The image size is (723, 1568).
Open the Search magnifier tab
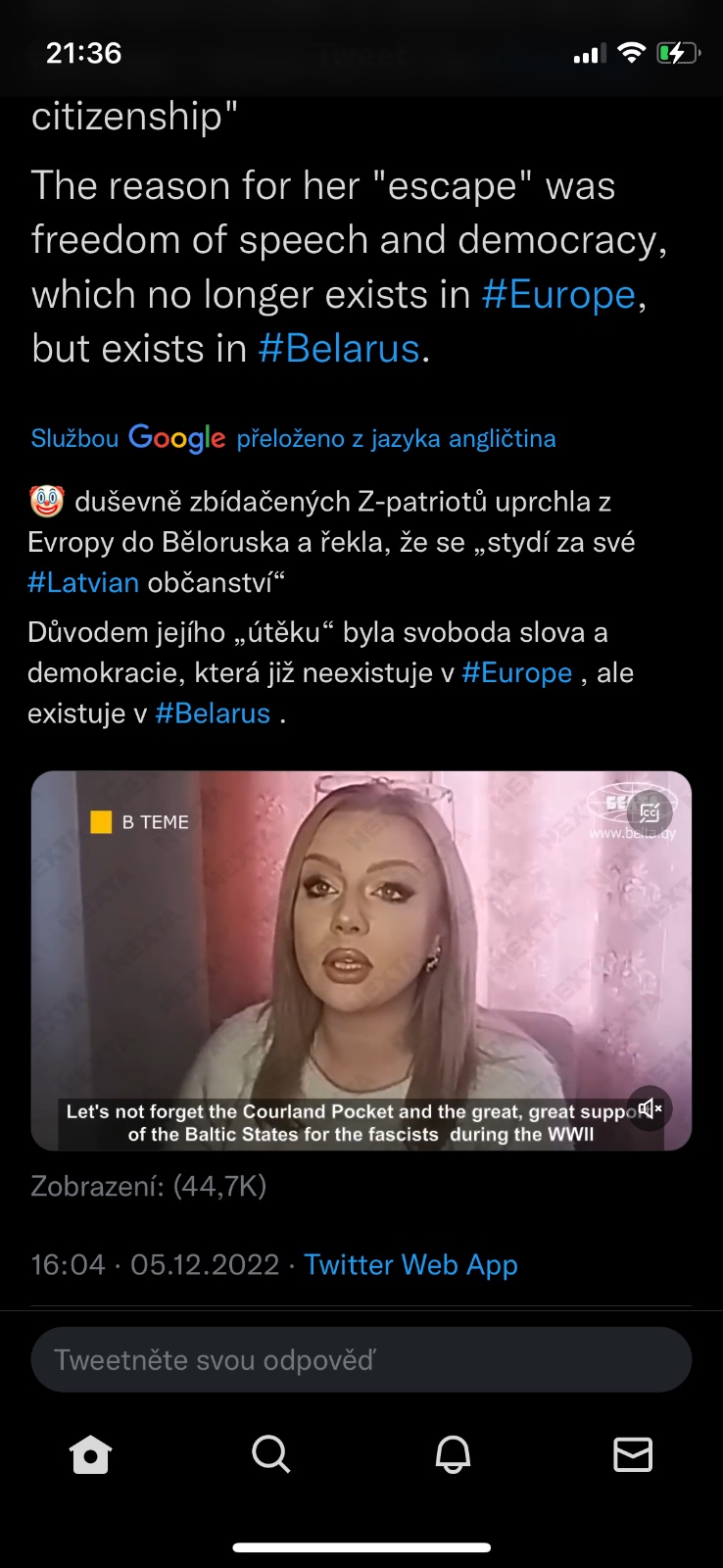pos(271,1454)
